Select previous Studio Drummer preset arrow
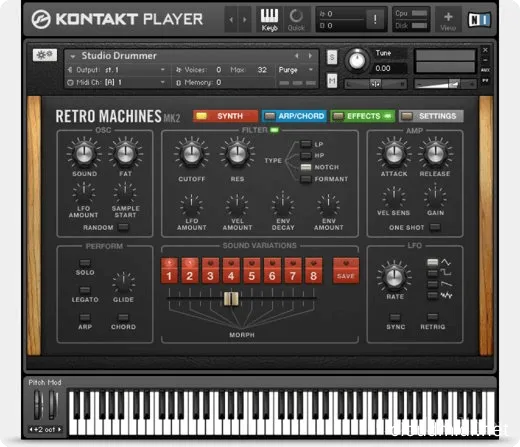Image resolution: width=520 pixels, height=447 pixels. pyautogui.click(x=297, y=56)
